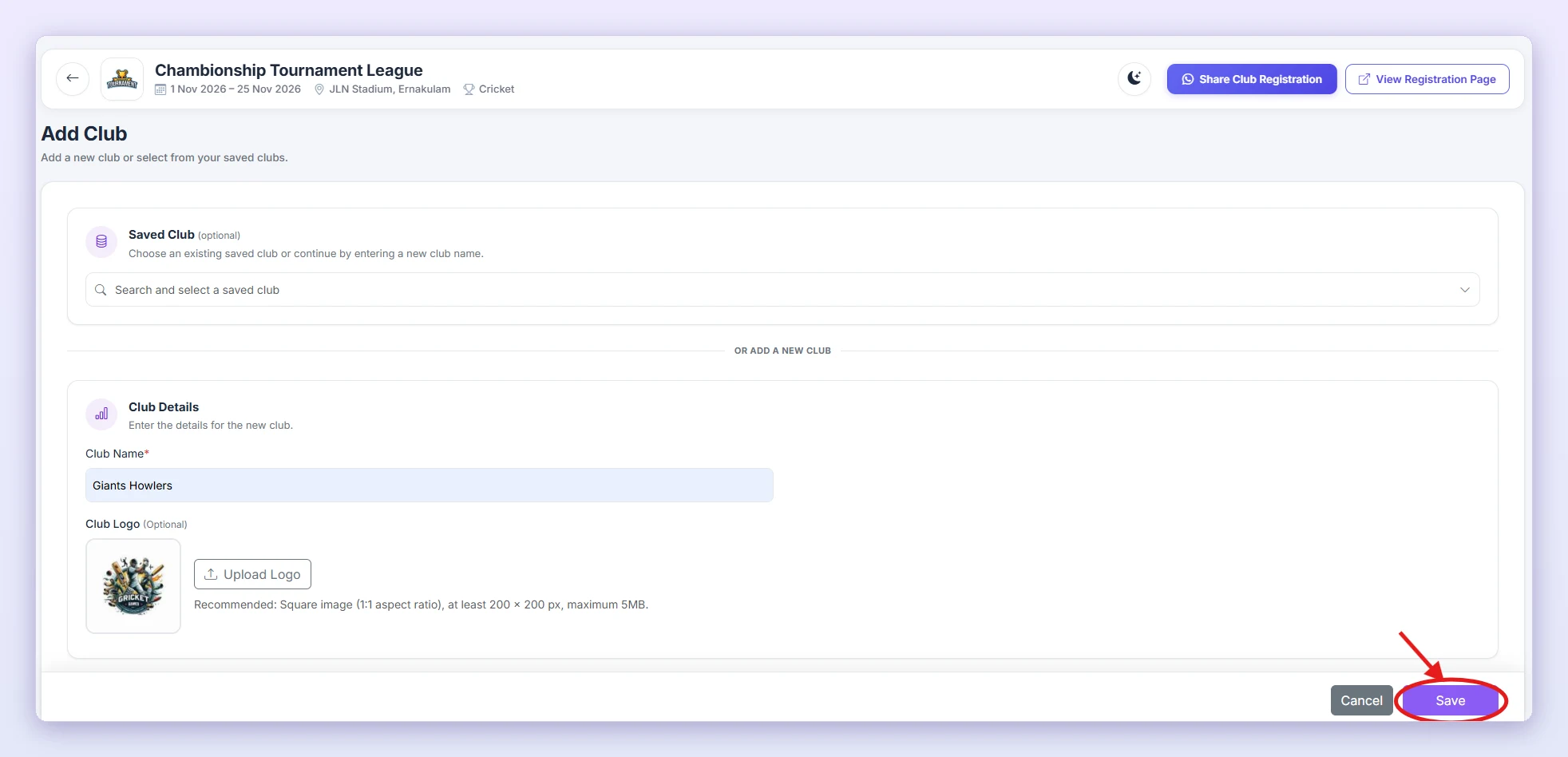This screenshot has width=1568, height=757.
Task: Cancel adding the club
Action: click(x=1361, y=700)
